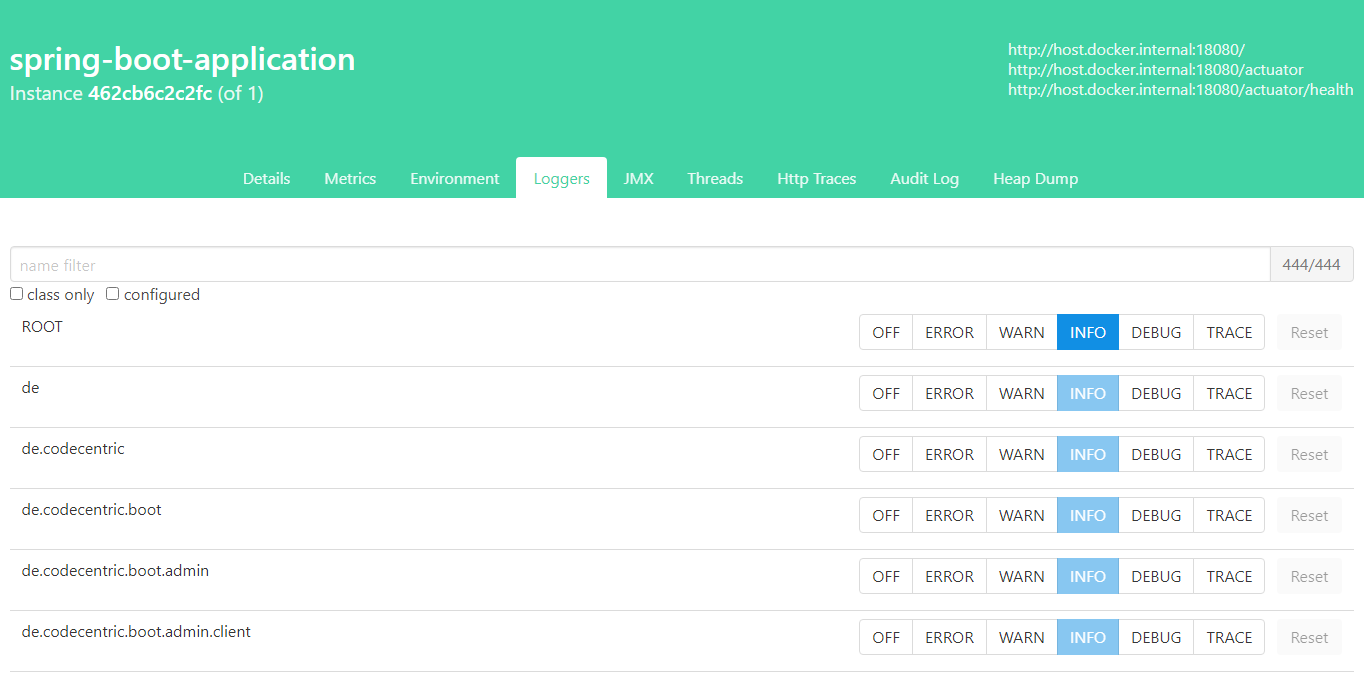The width and height of the screenshot is (1364, 677).
Task: Enable the class only checkbox
Action: (16, 294)
